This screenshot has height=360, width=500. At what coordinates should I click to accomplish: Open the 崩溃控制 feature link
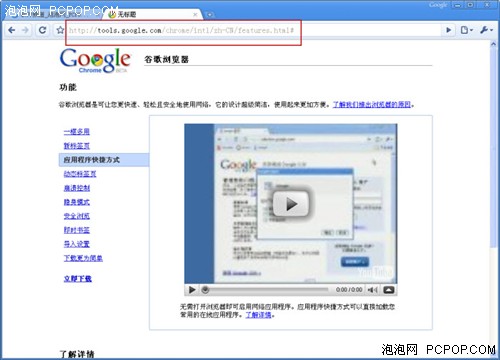[77, 188]
